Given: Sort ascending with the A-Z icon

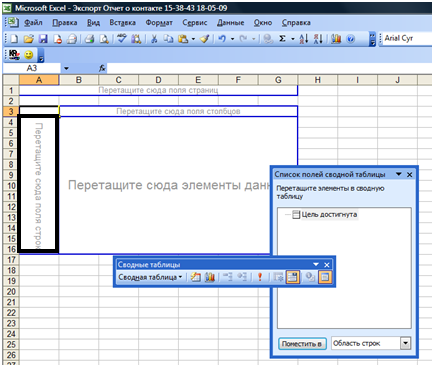Looking at the screenshot, I should click(x=303, y=39).
